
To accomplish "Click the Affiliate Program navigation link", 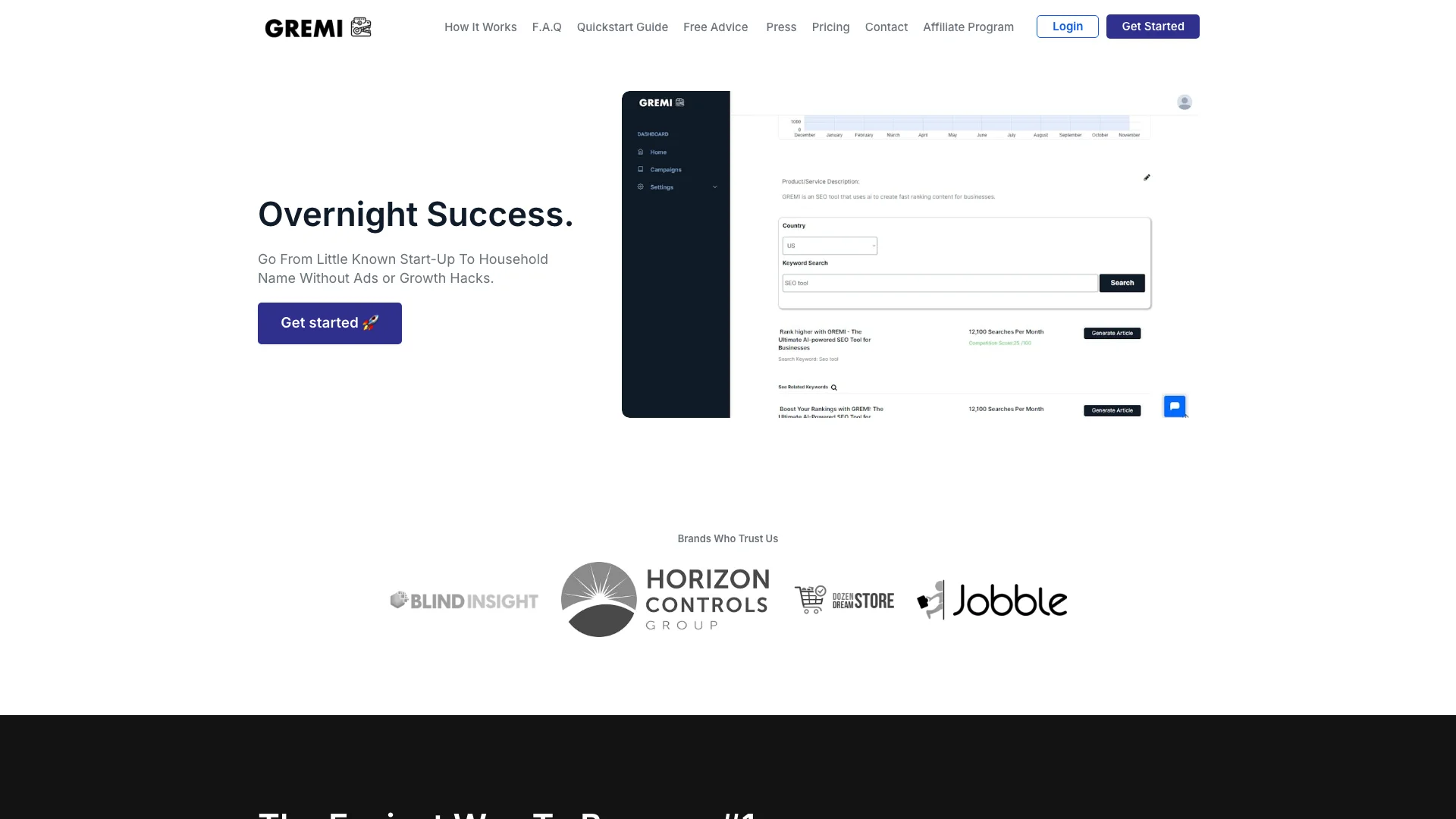I will point(968,27).
